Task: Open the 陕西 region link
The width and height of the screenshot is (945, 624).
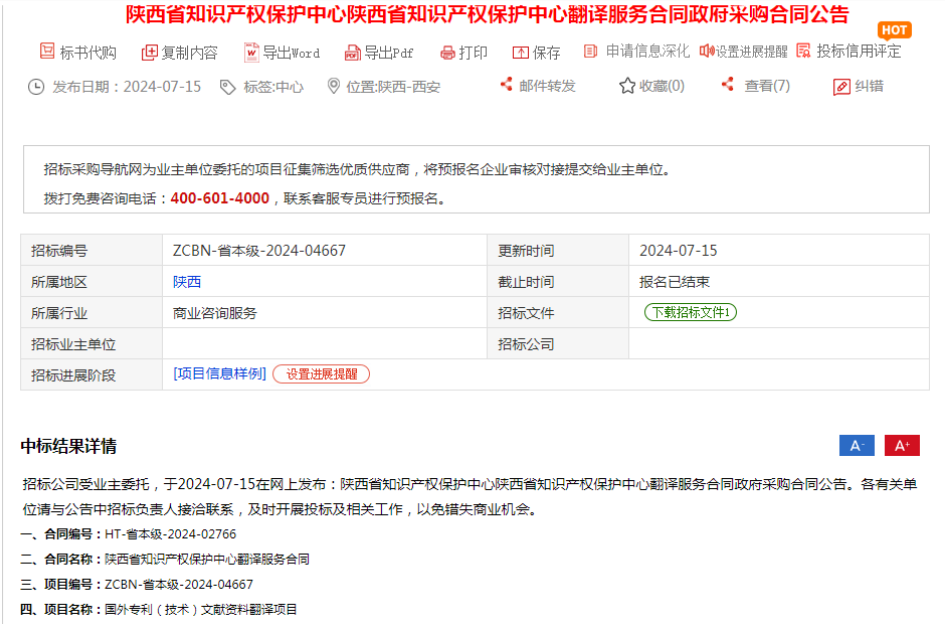Action: (x=187, y=282)
